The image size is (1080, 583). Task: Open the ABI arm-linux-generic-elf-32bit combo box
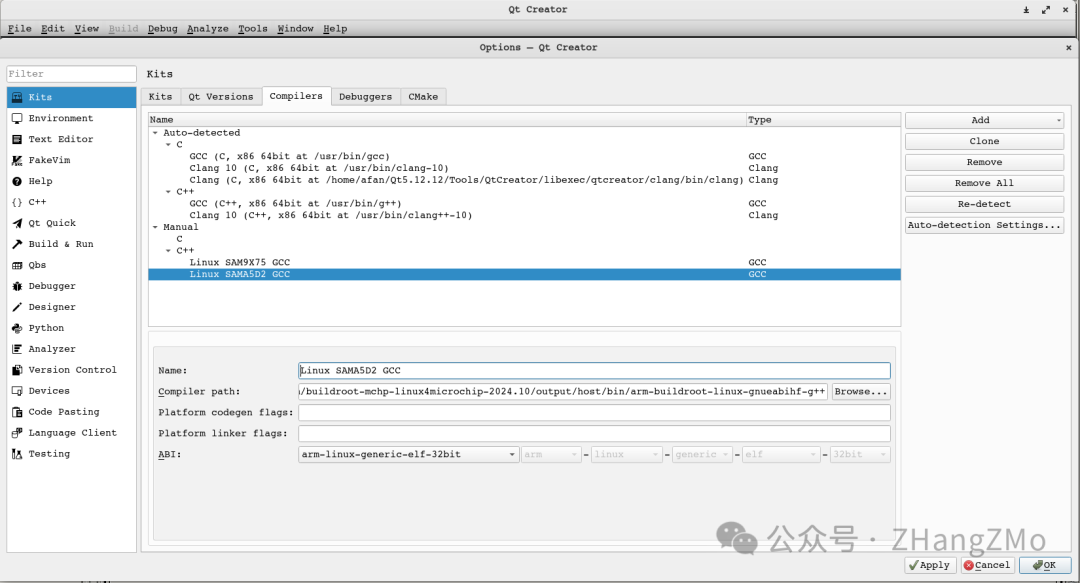pos(408,455)
